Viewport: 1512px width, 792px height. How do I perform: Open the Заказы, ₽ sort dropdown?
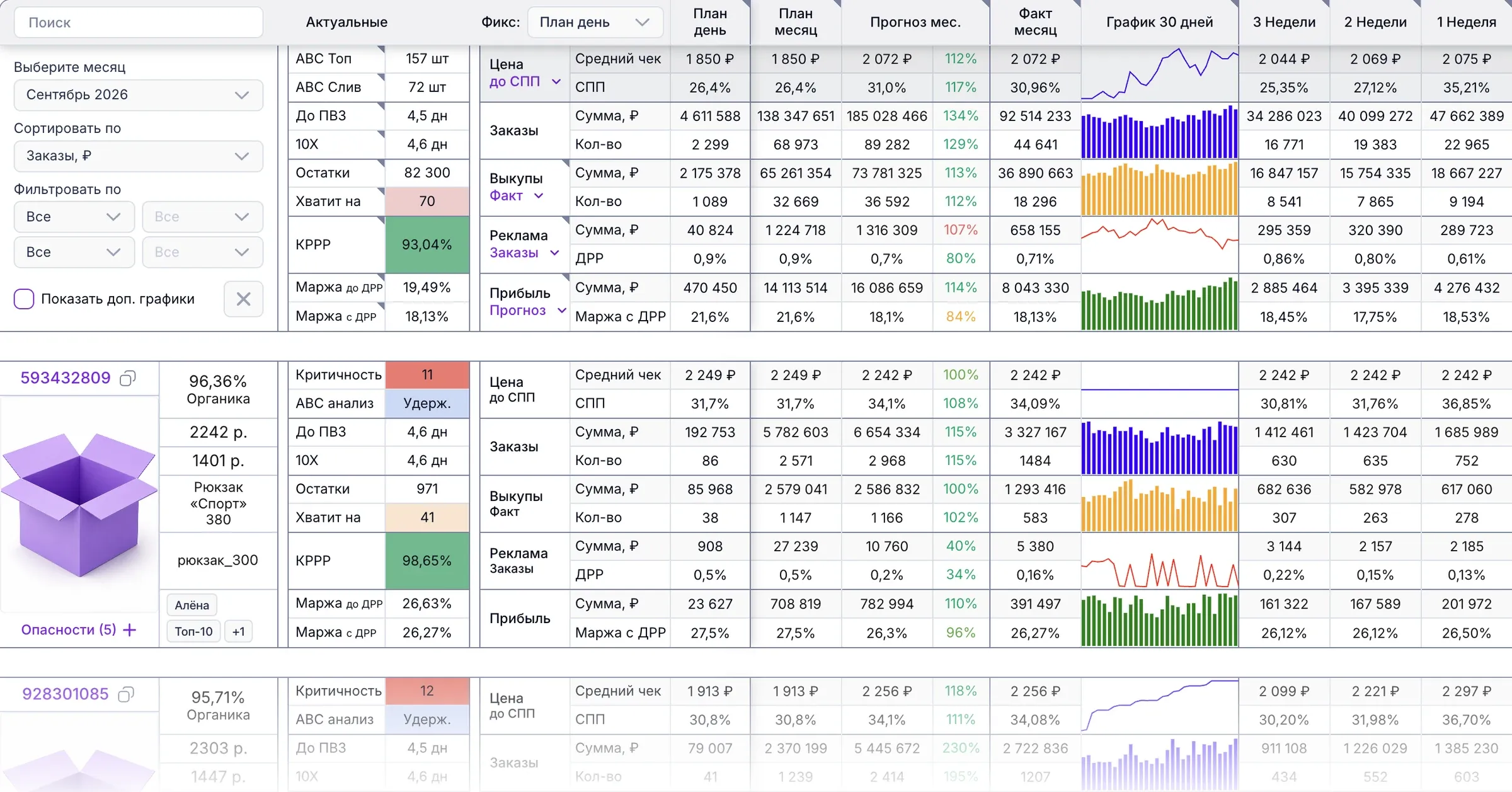[138, 156]
